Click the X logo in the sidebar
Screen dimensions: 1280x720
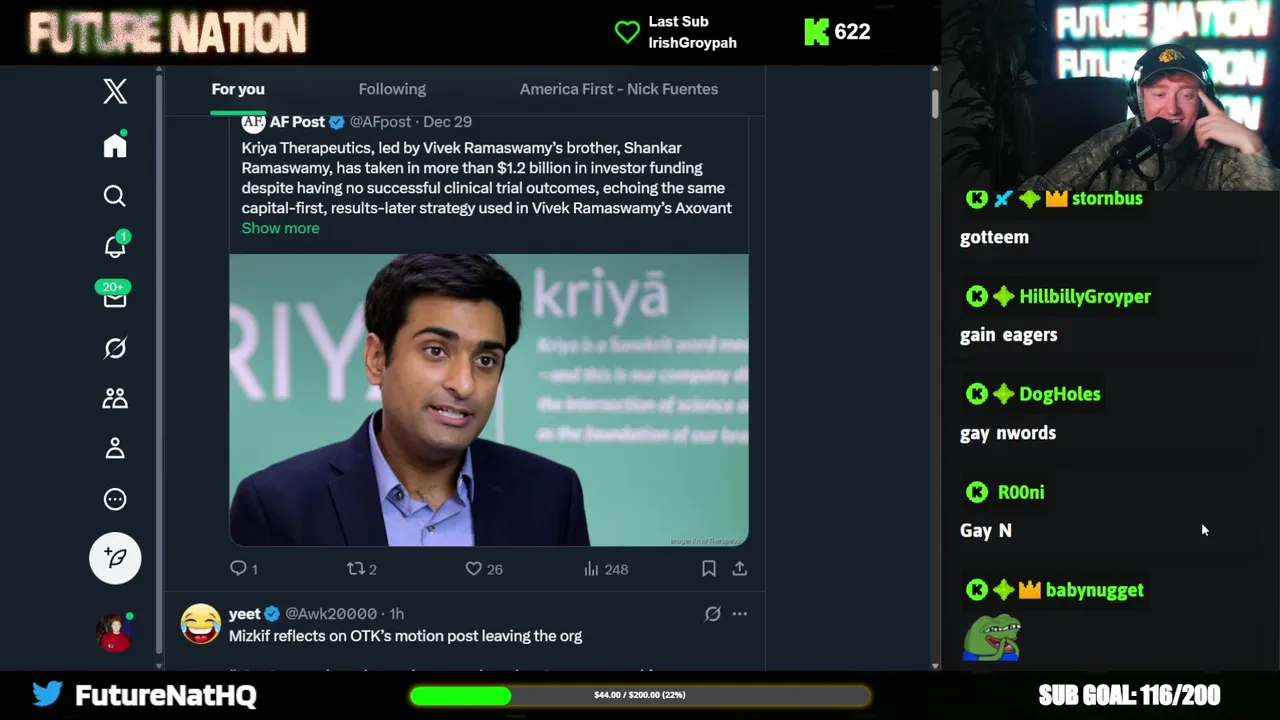[115, 91]
